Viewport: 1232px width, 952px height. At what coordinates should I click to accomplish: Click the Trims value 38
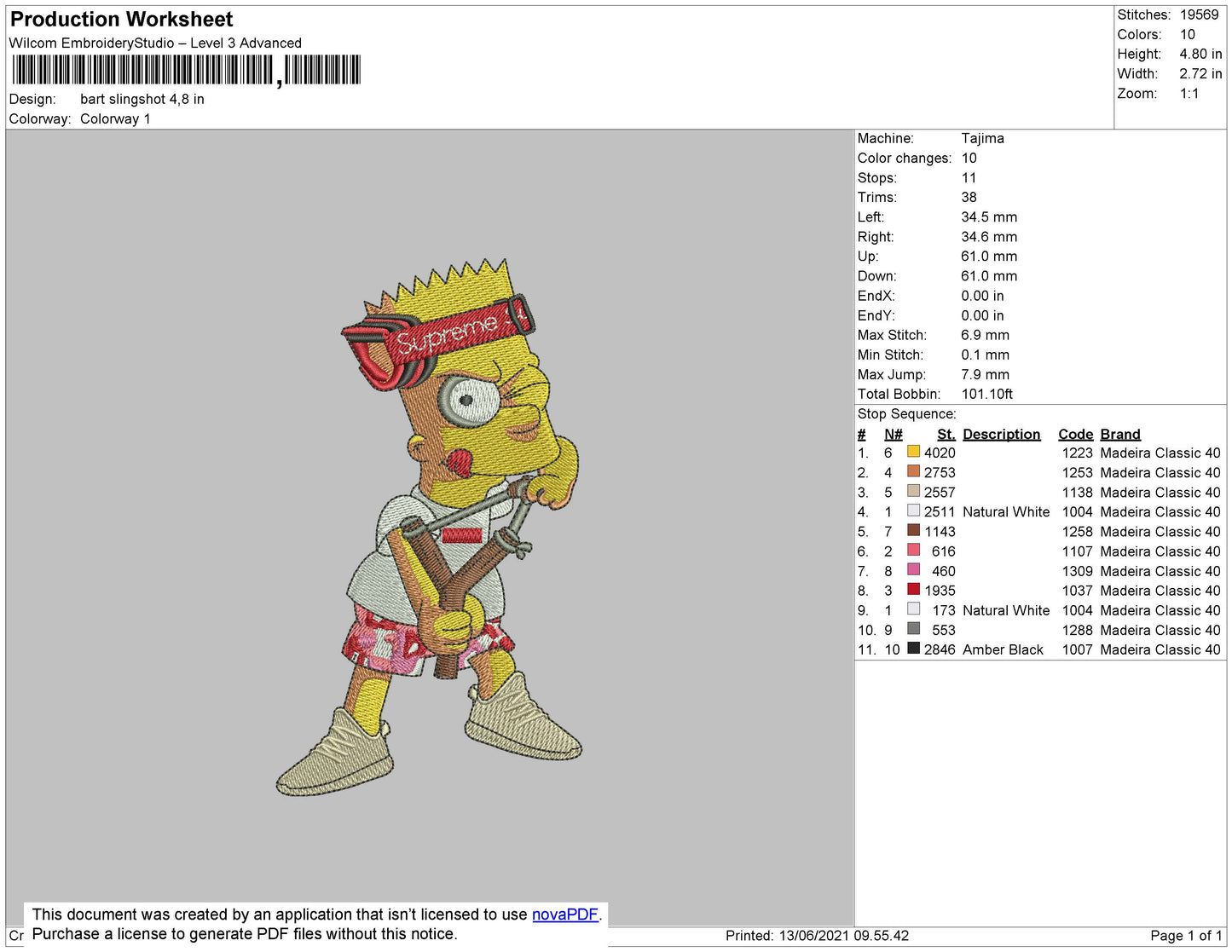click(x=969, y=197)
